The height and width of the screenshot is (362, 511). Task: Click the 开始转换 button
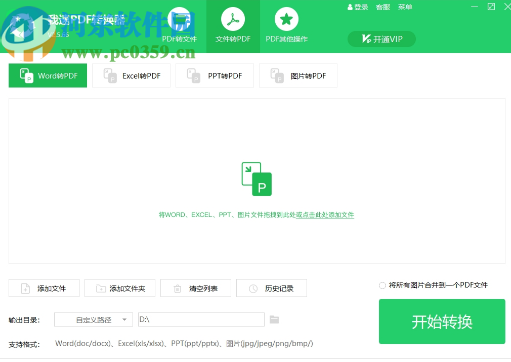(442, 322)
